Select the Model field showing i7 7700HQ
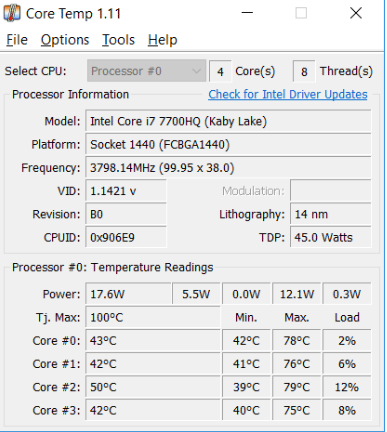The height and width of the screenshot is (432, 387). (x=228, y=121)
